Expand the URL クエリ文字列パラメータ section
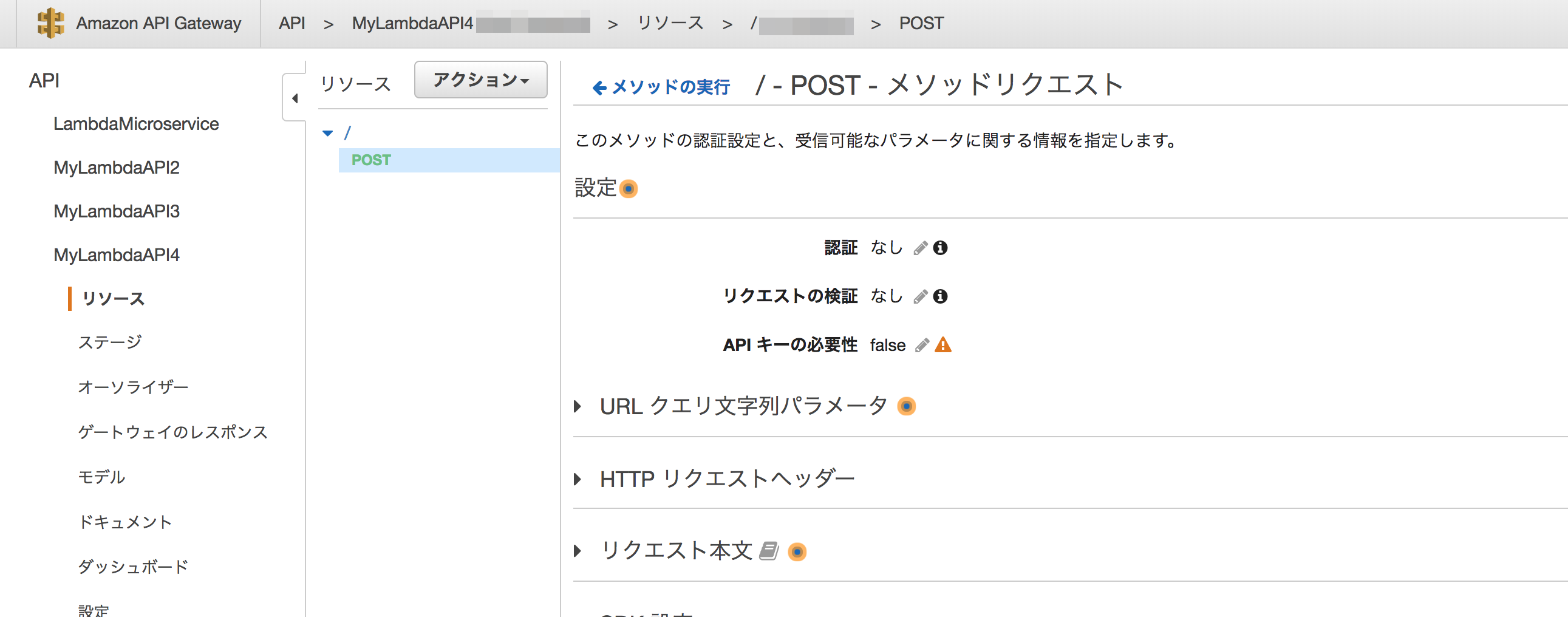 (577, 406)
